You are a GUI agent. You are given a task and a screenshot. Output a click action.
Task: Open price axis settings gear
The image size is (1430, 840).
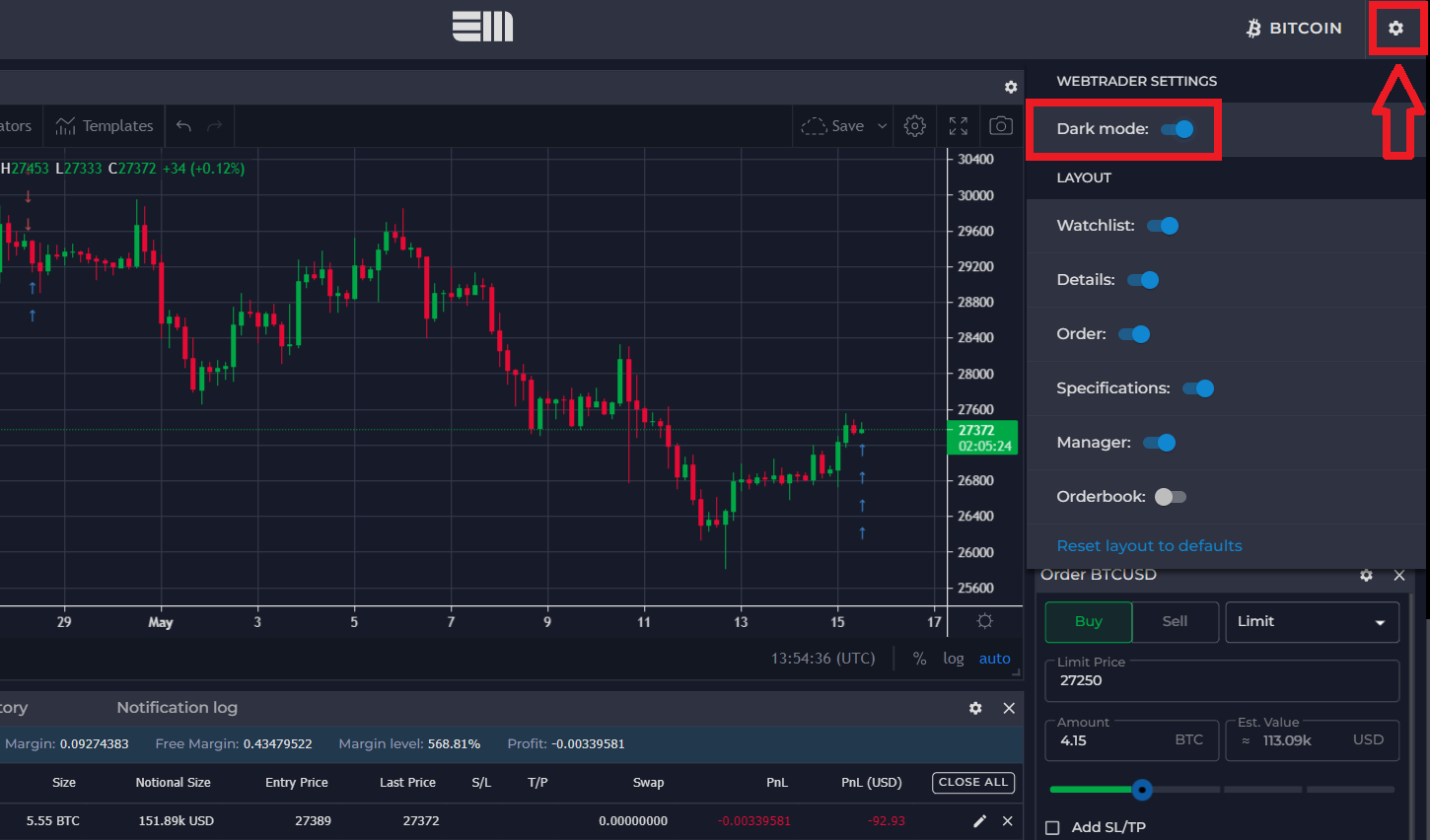click(984, 621)
